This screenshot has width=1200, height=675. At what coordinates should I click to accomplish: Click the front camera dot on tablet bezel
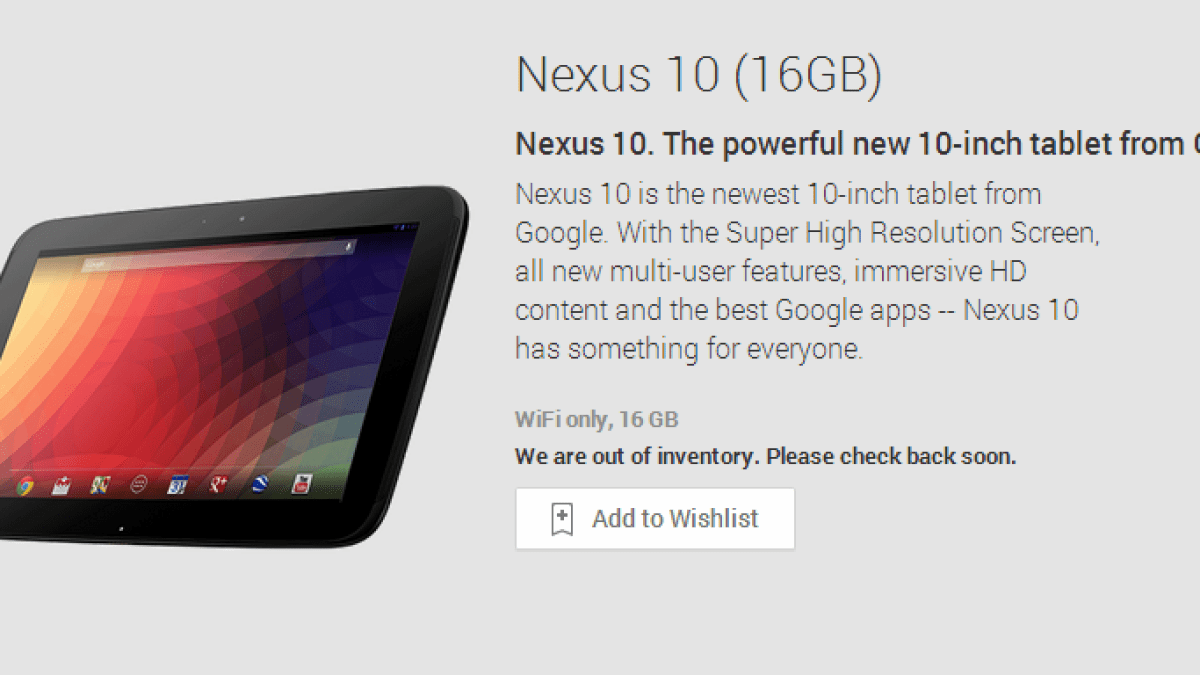click(x=241, y=219)
